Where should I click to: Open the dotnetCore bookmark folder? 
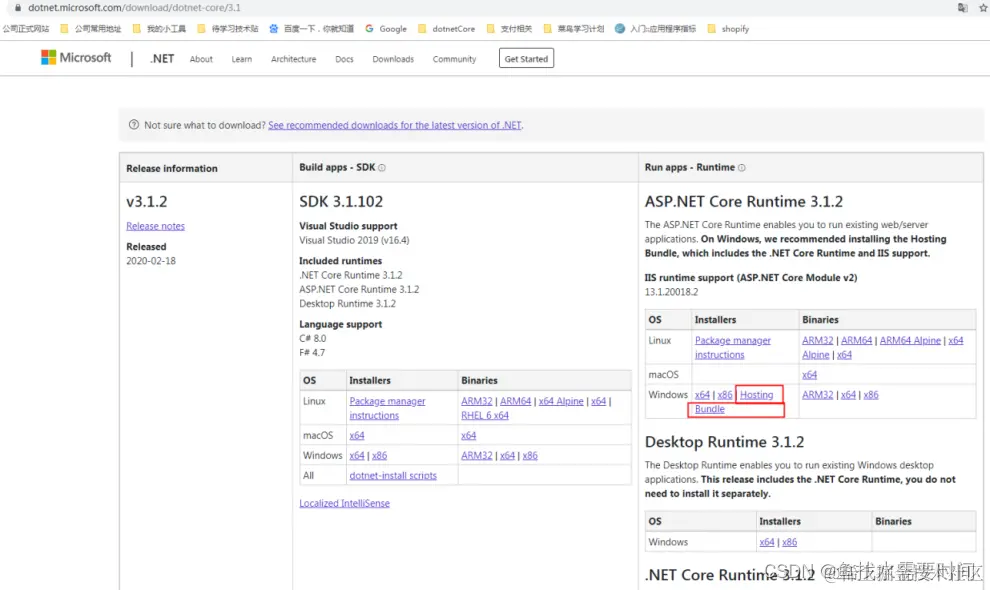point(446,29)
